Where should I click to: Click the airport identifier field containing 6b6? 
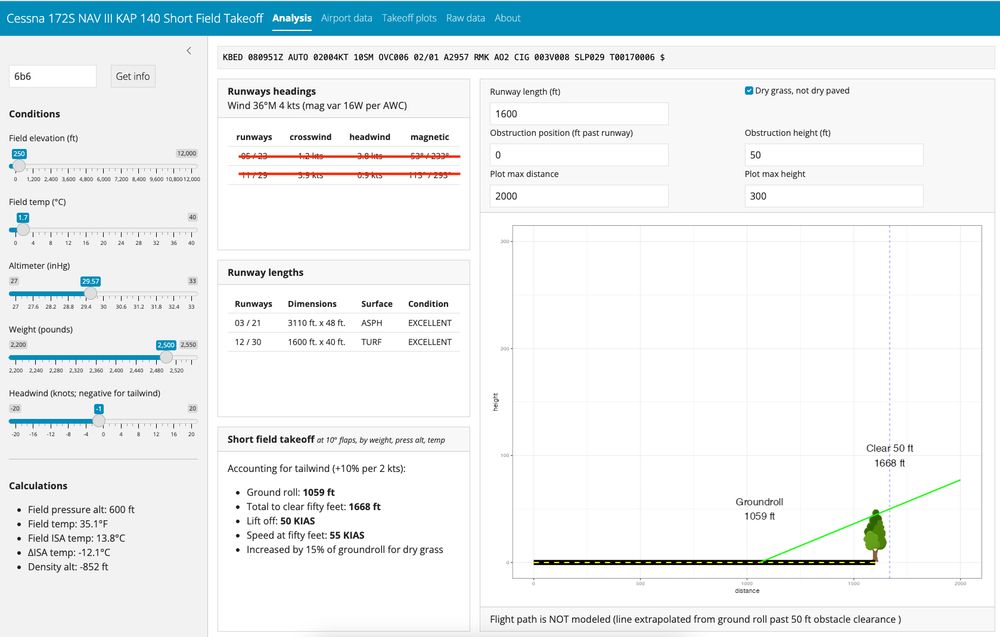[x=53, y=76]
